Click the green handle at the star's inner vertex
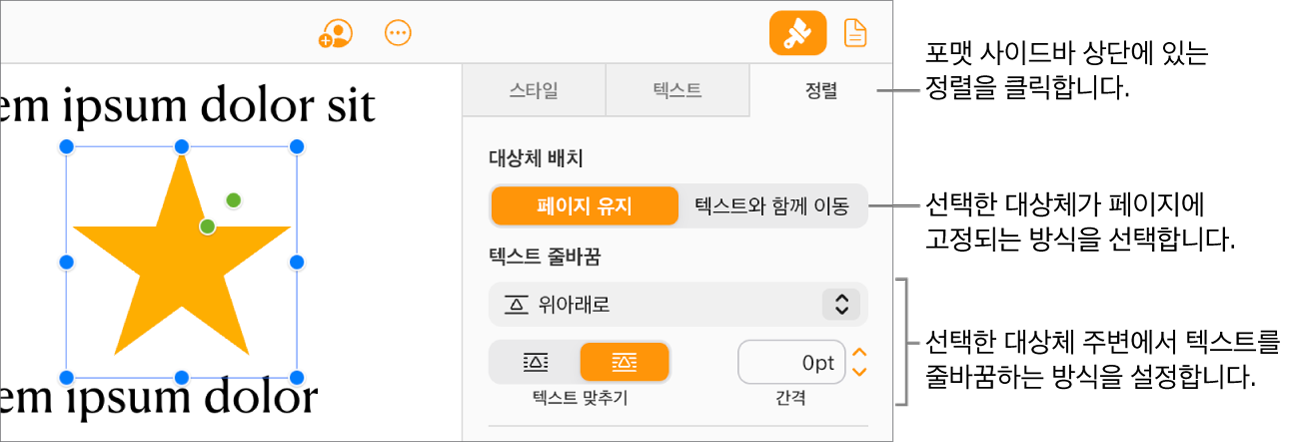The height and width of the screenshot is (442, 1295). [207, 227]
